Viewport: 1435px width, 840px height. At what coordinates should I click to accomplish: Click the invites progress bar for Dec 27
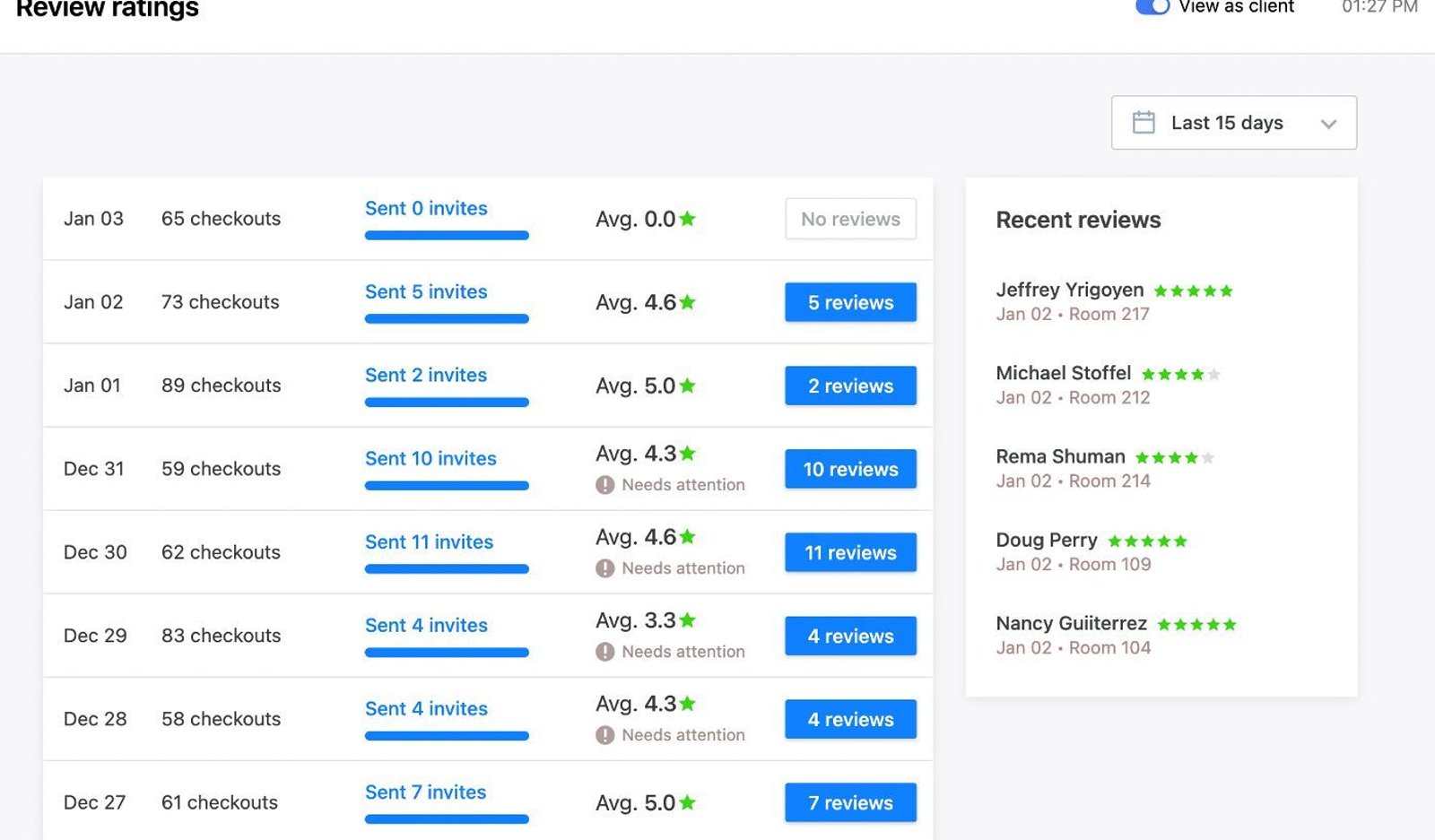click(x=447, y=819)
